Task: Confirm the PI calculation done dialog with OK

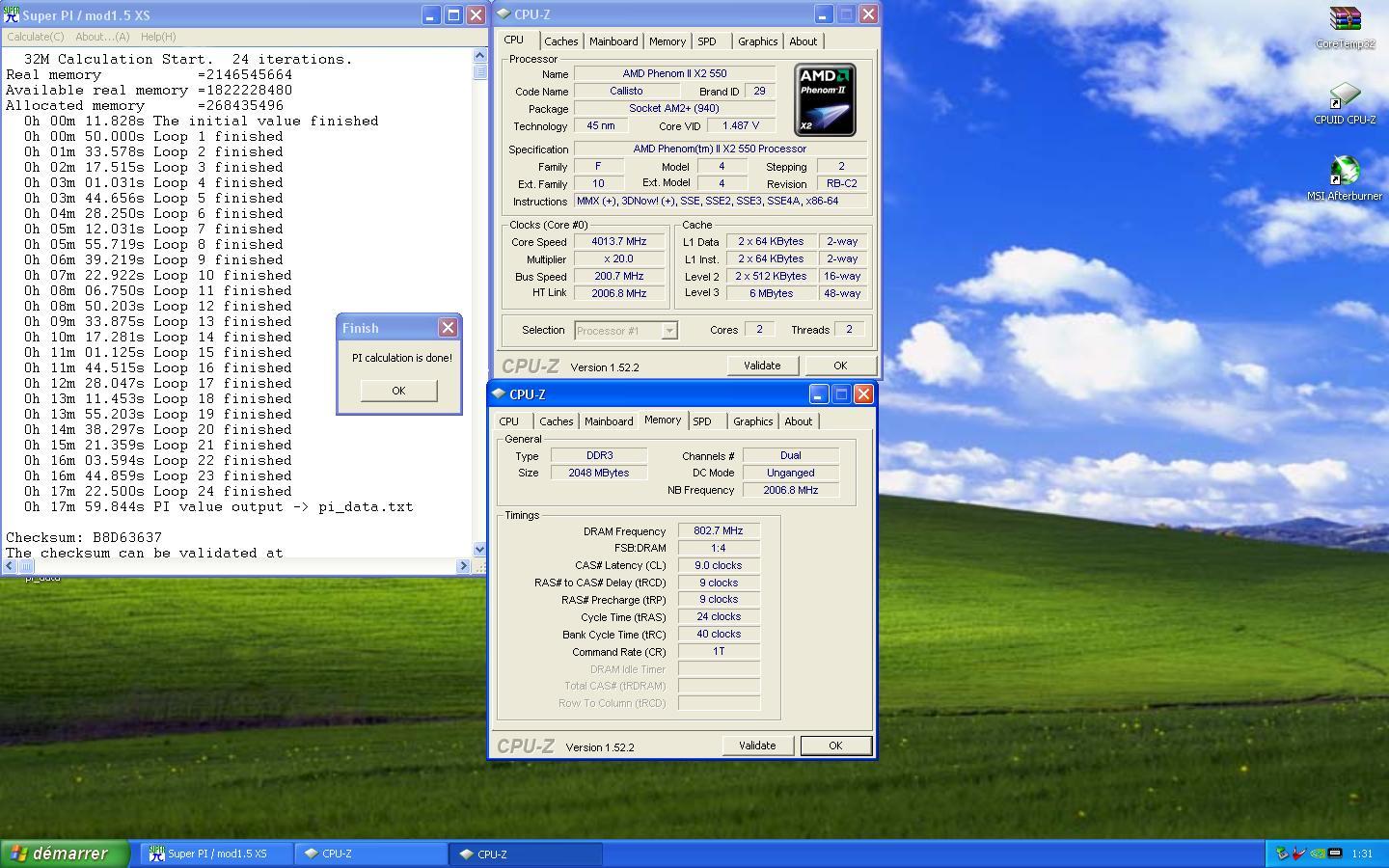Action: (398, 391)
